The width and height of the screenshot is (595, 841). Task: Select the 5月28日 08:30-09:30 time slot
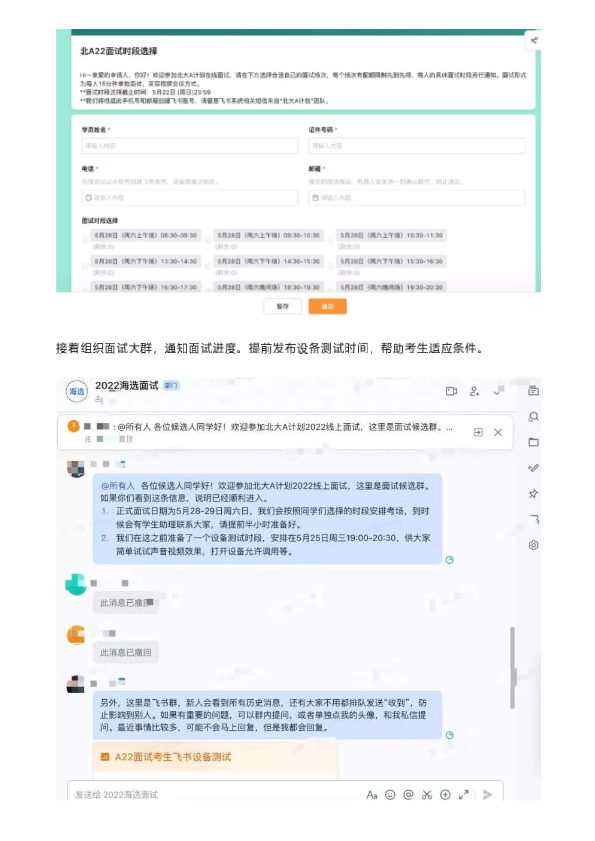coord(141,235)
